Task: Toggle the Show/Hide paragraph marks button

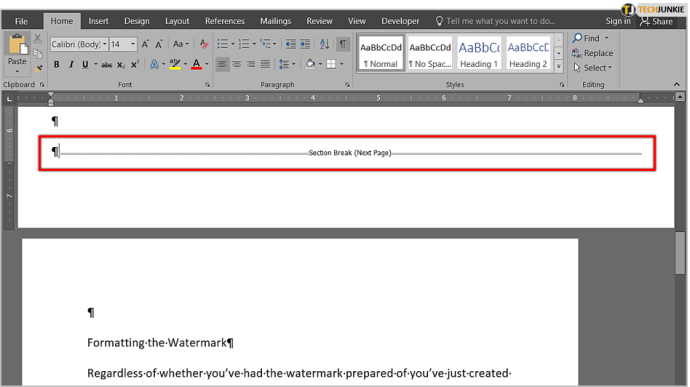Action: tap(343, 44)
